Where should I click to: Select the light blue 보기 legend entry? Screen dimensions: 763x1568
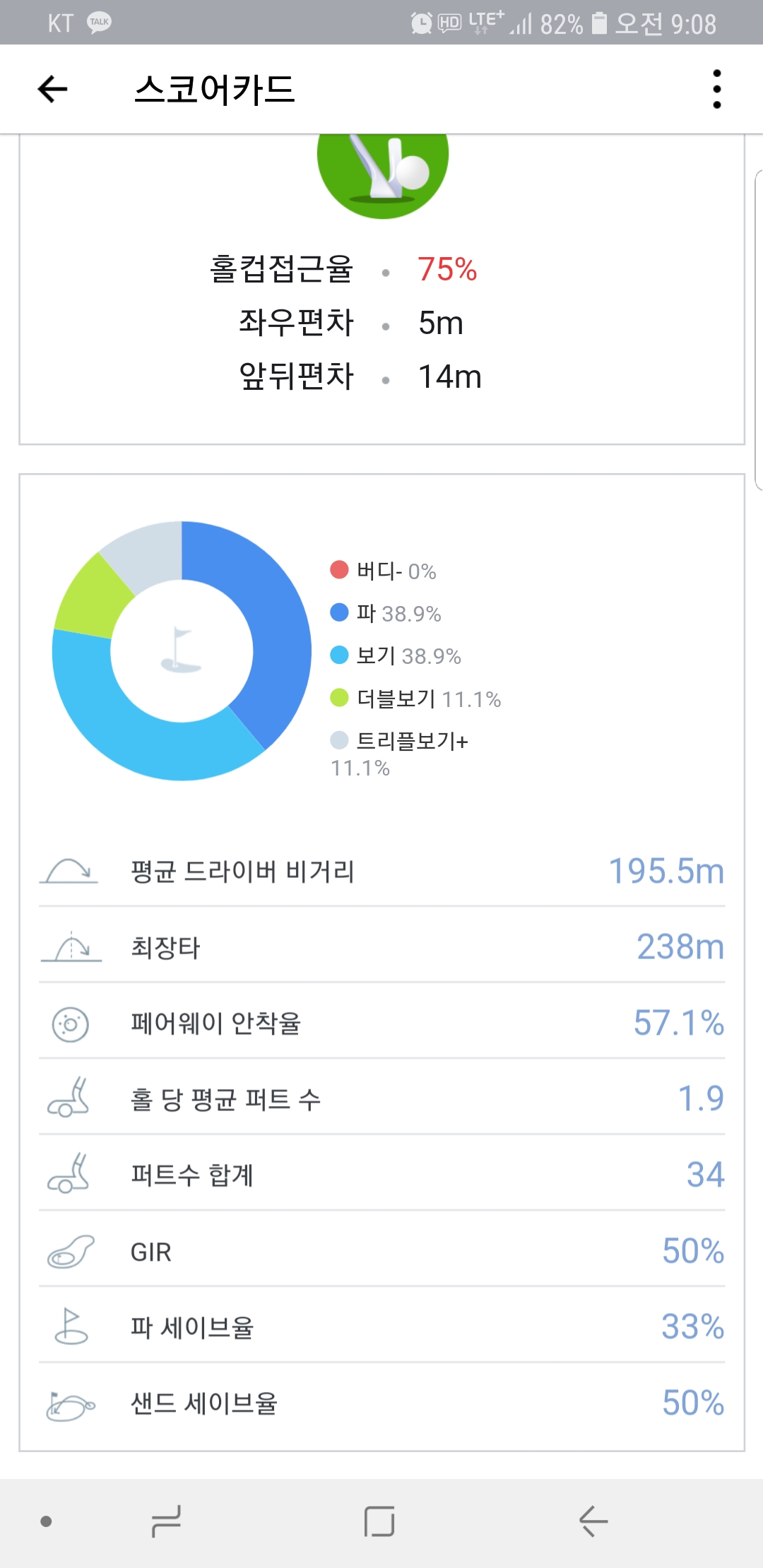(396, 656)
